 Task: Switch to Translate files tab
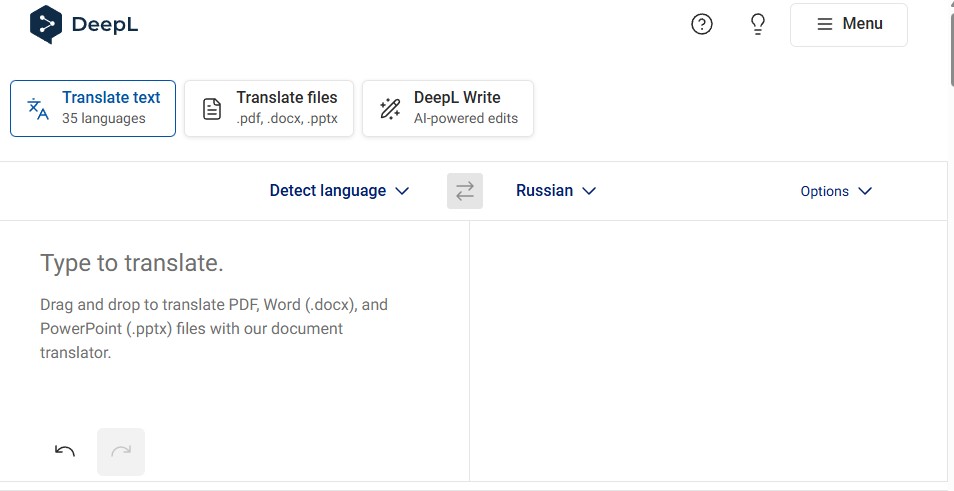click(x=269, y=108)
